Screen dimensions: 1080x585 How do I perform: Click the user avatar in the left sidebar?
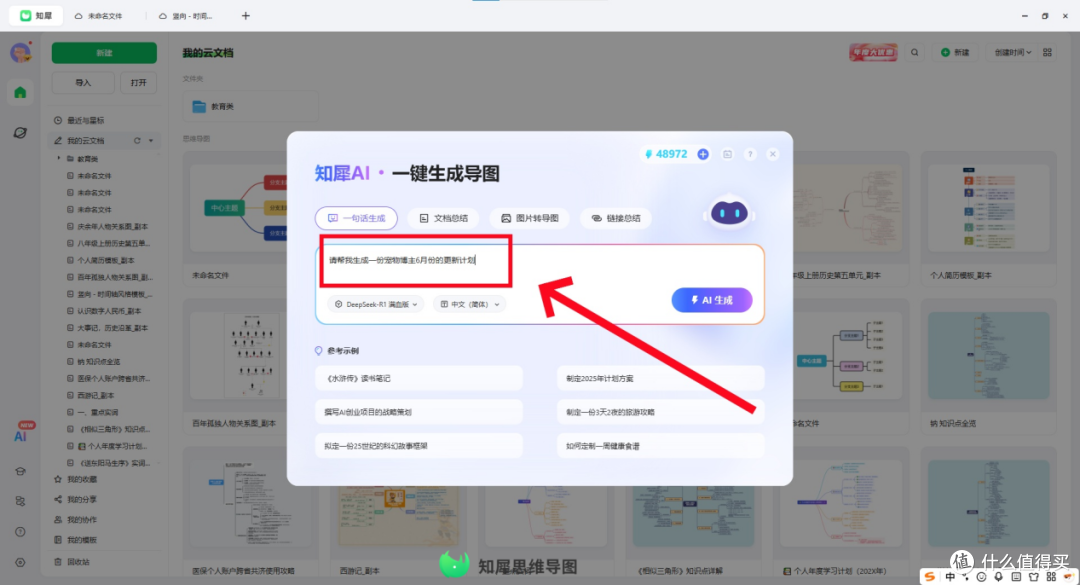21,52
